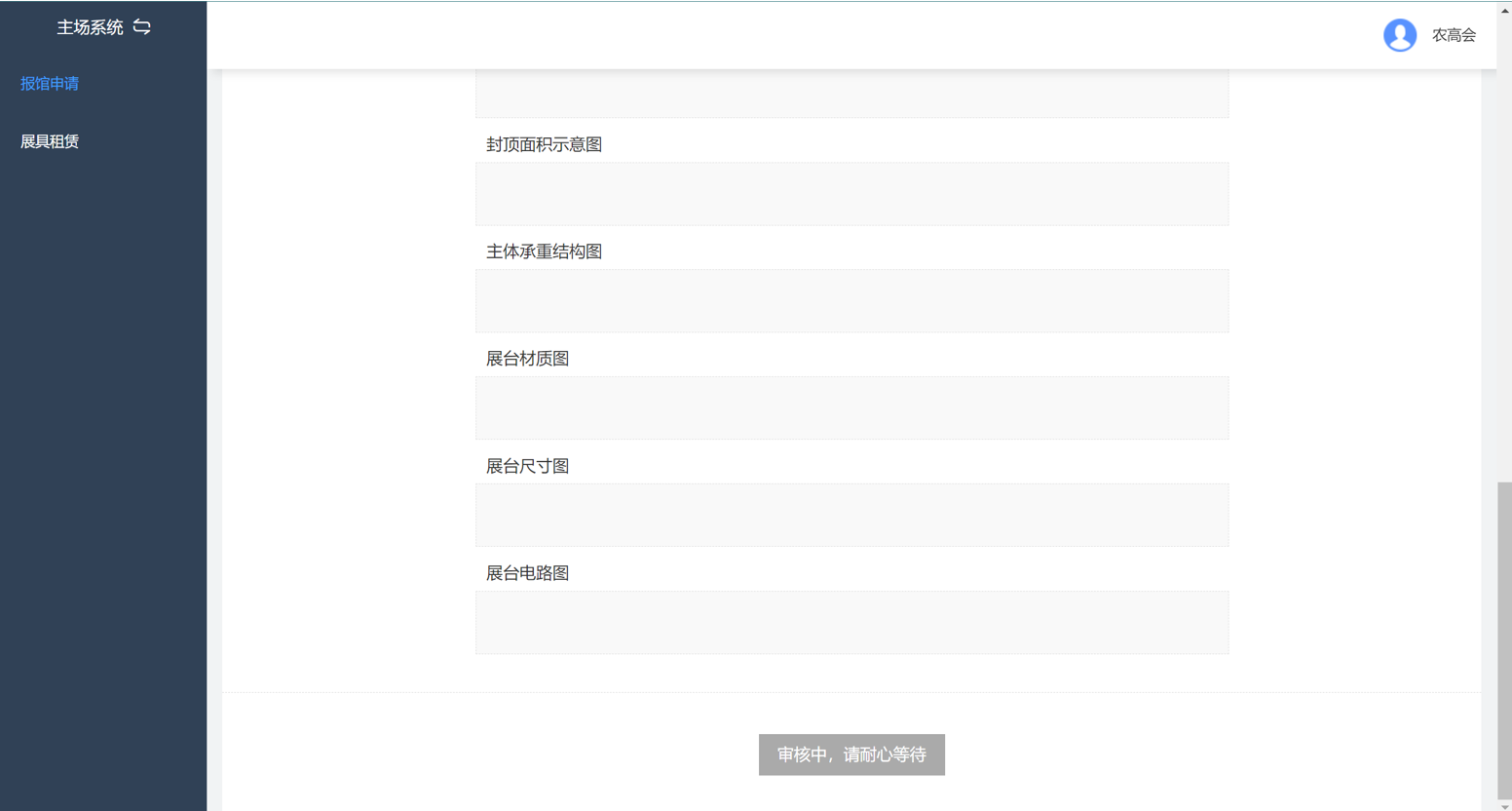Click the 主场系统 title text

click(90, 27)
